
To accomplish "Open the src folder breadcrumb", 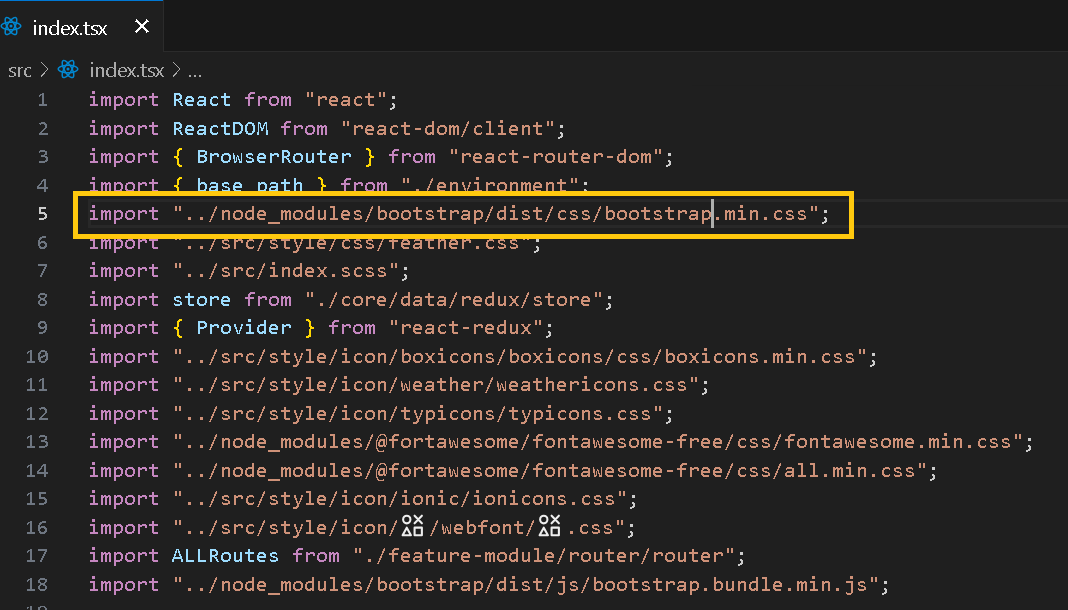I will (x=20, y=70).
